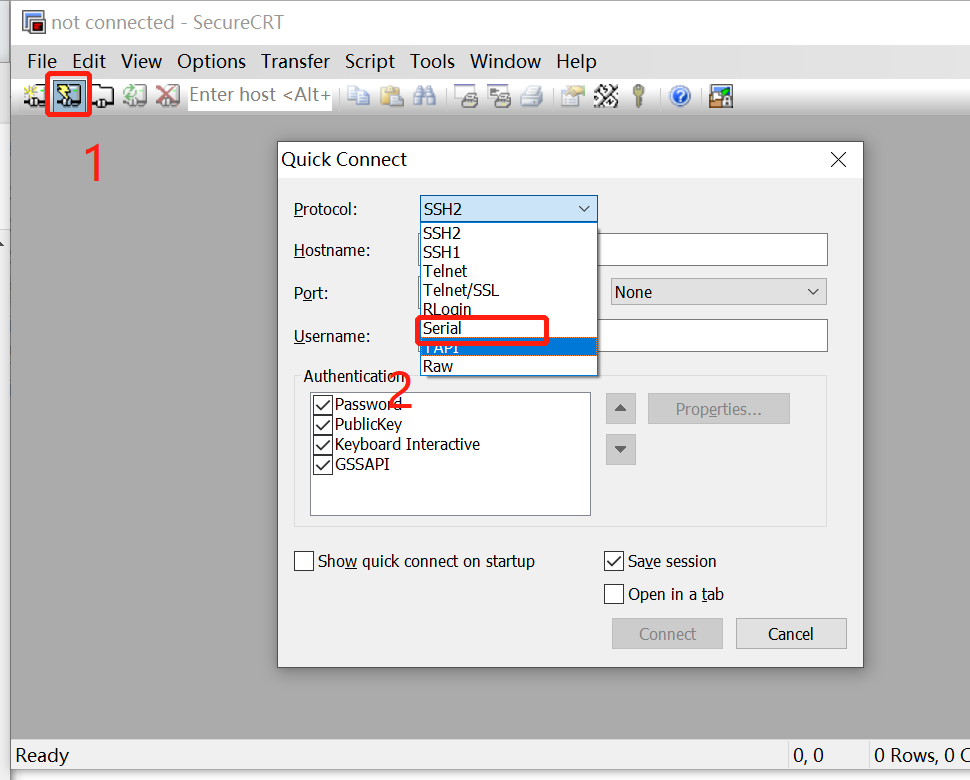The height and width of the screenshot is (780, 970).
Task: Click the Connect toolbar icon
Action: 35,95
